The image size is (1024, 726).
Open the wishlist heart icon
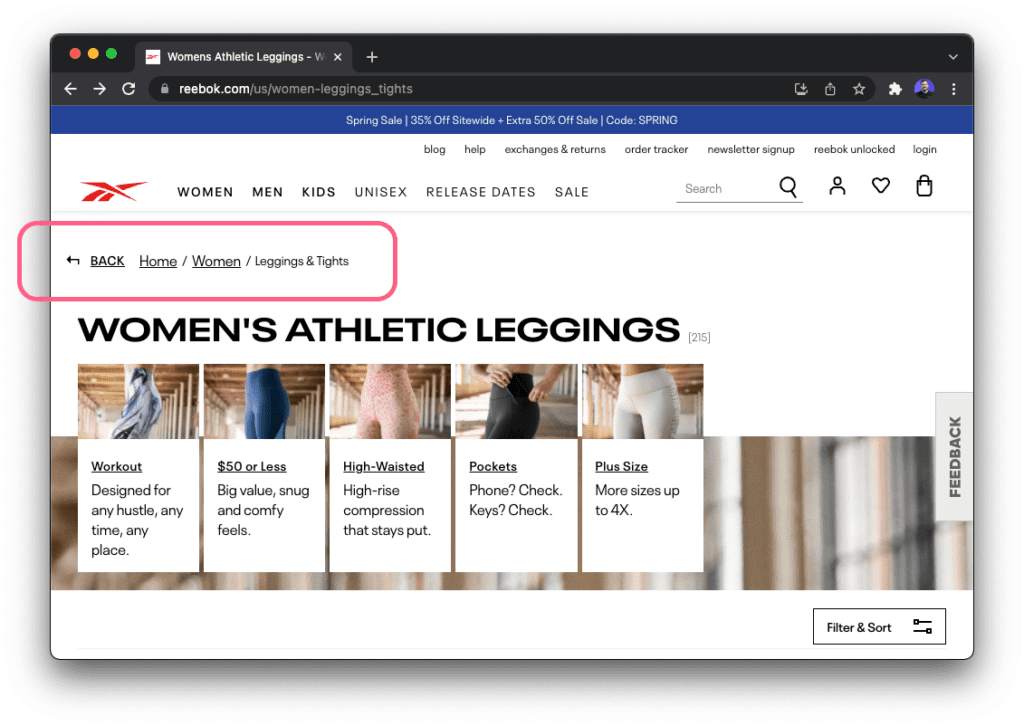tap(880, 186)
